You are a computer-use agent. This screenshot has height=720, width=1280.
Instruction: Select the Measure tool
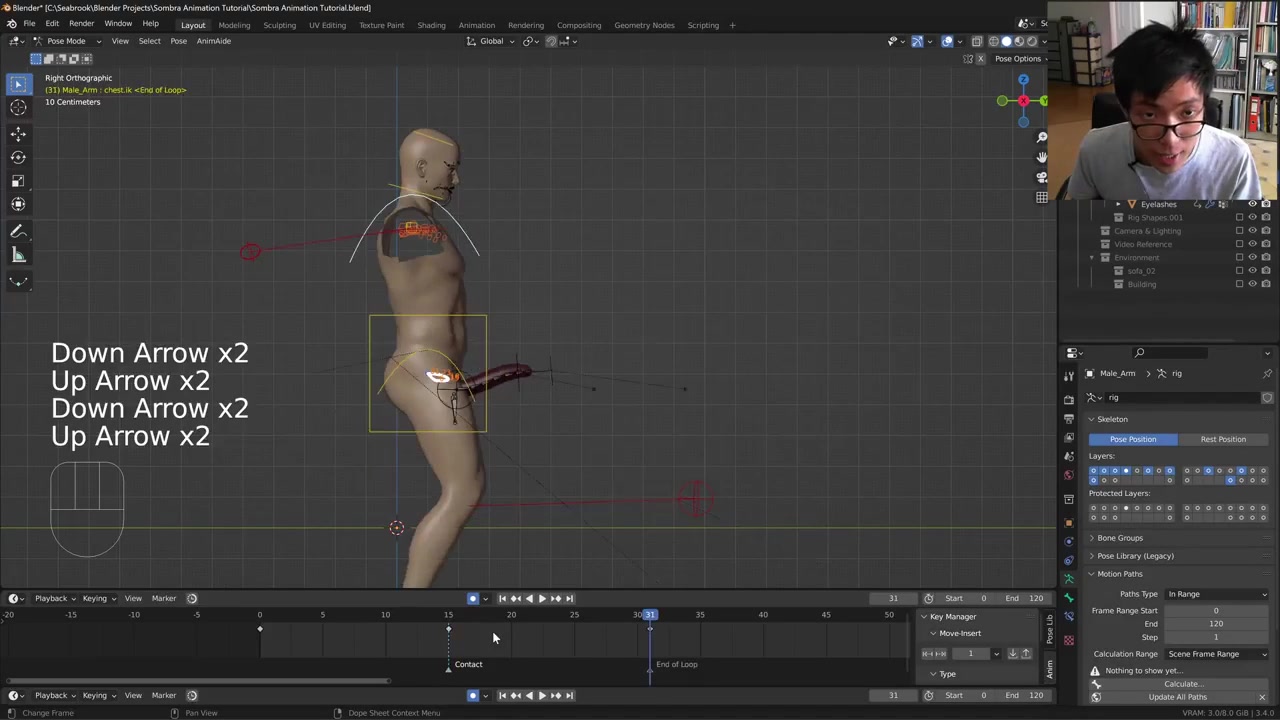coord(18,256)
